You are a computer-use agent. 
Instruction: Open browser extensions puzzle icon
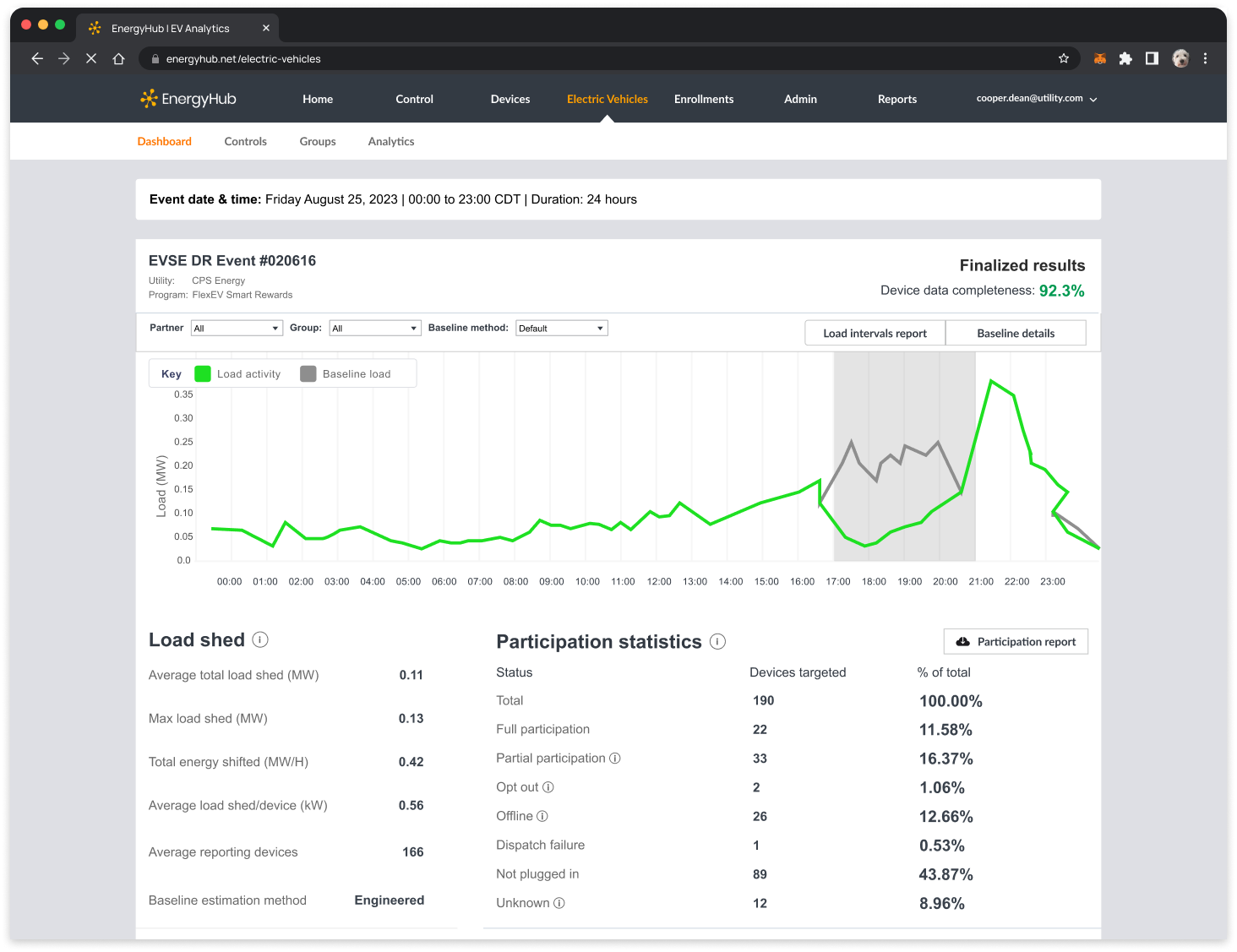tap(1125, 58)
